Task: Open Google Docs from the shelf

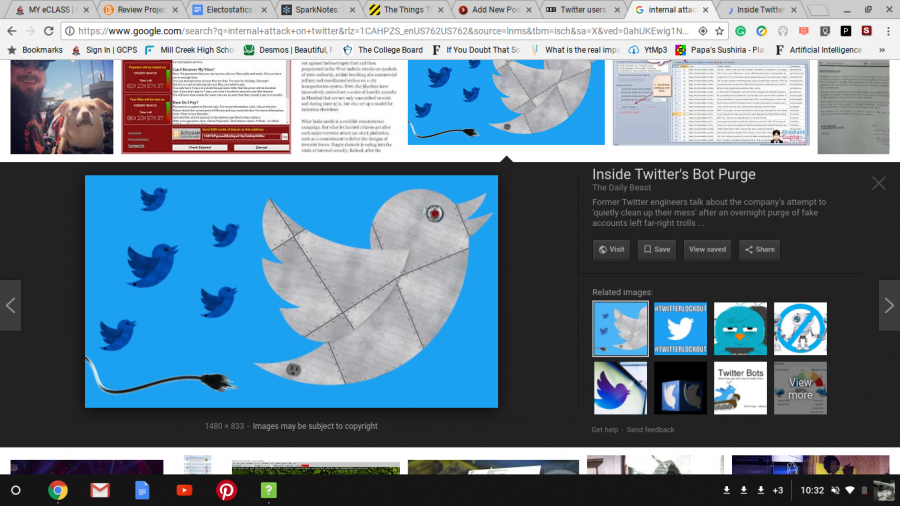Action: [142, 491]
